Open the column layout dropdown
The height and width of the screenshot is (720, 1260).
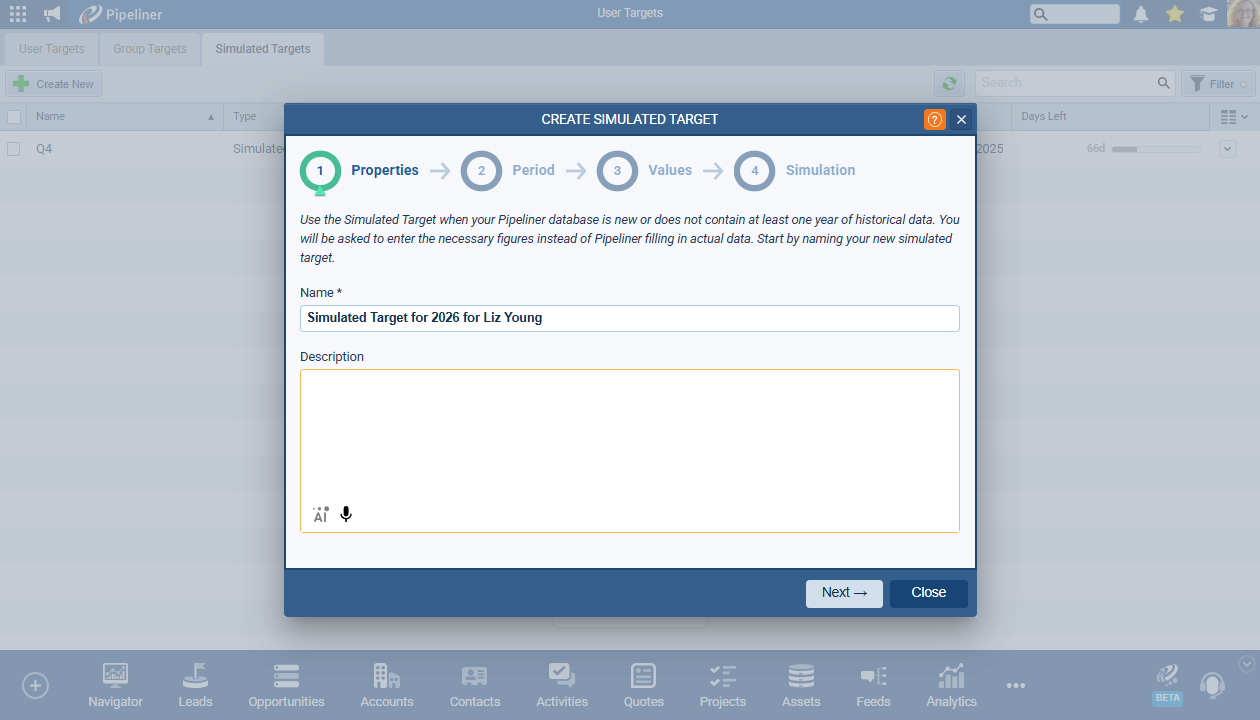[1234, 117]
